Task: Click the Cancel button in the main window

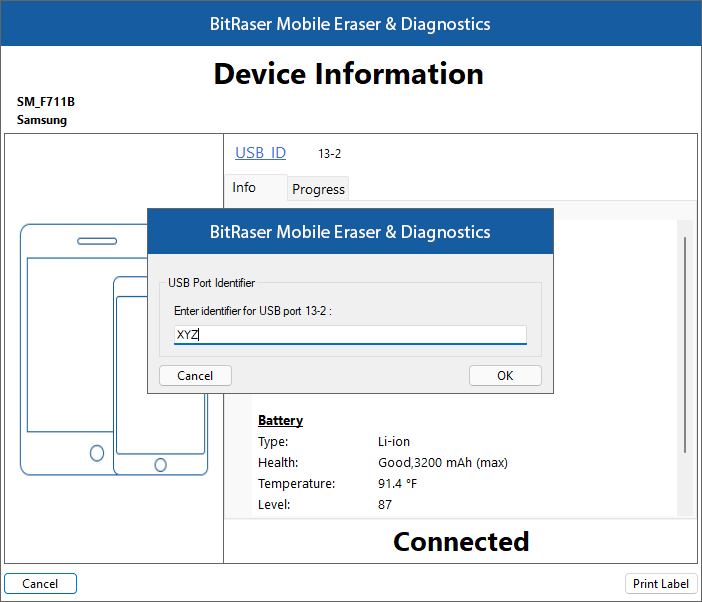Action: coord(40,584)
